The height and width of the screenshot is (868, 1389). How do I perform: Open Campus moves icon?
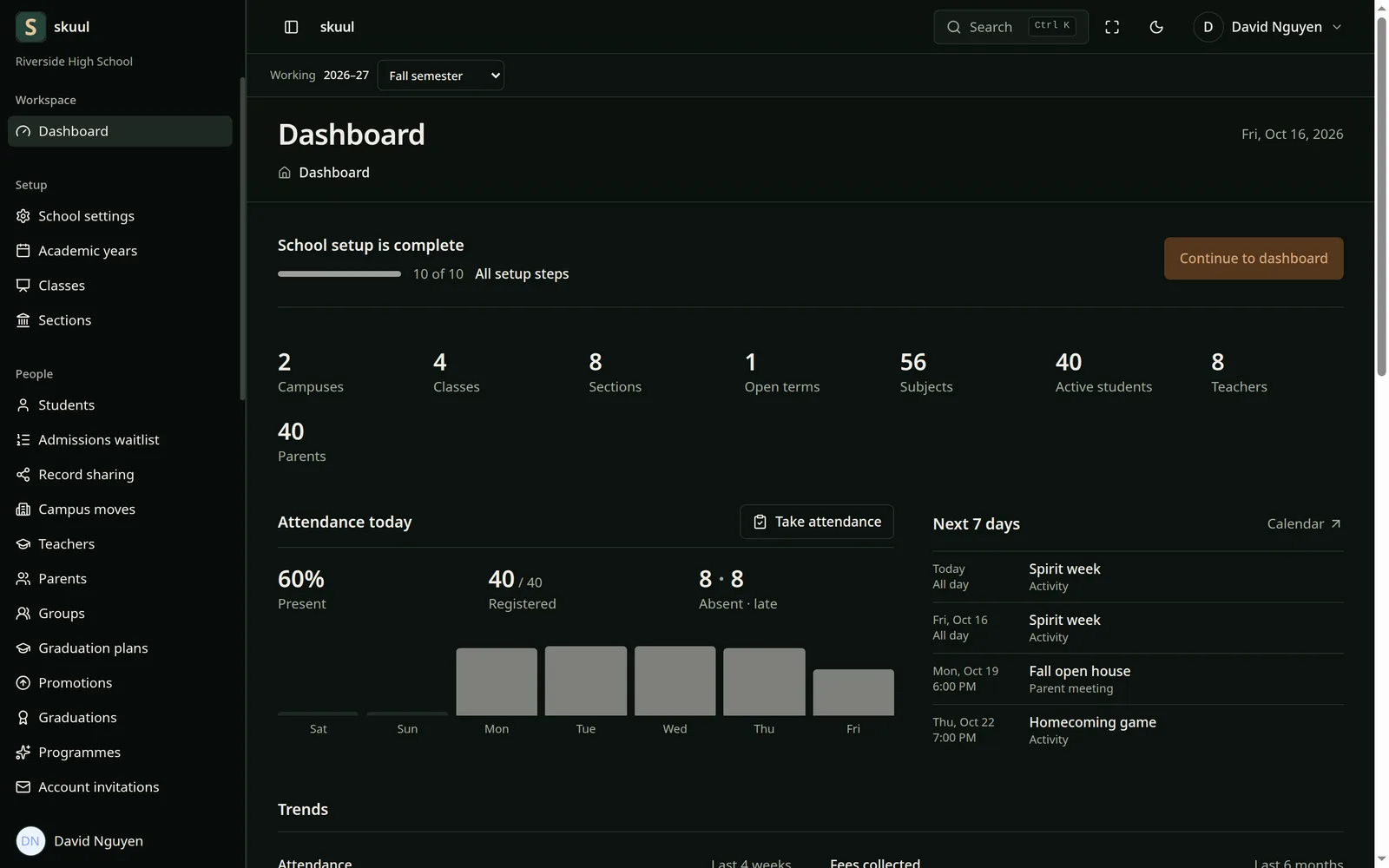[x=23, y=510]
